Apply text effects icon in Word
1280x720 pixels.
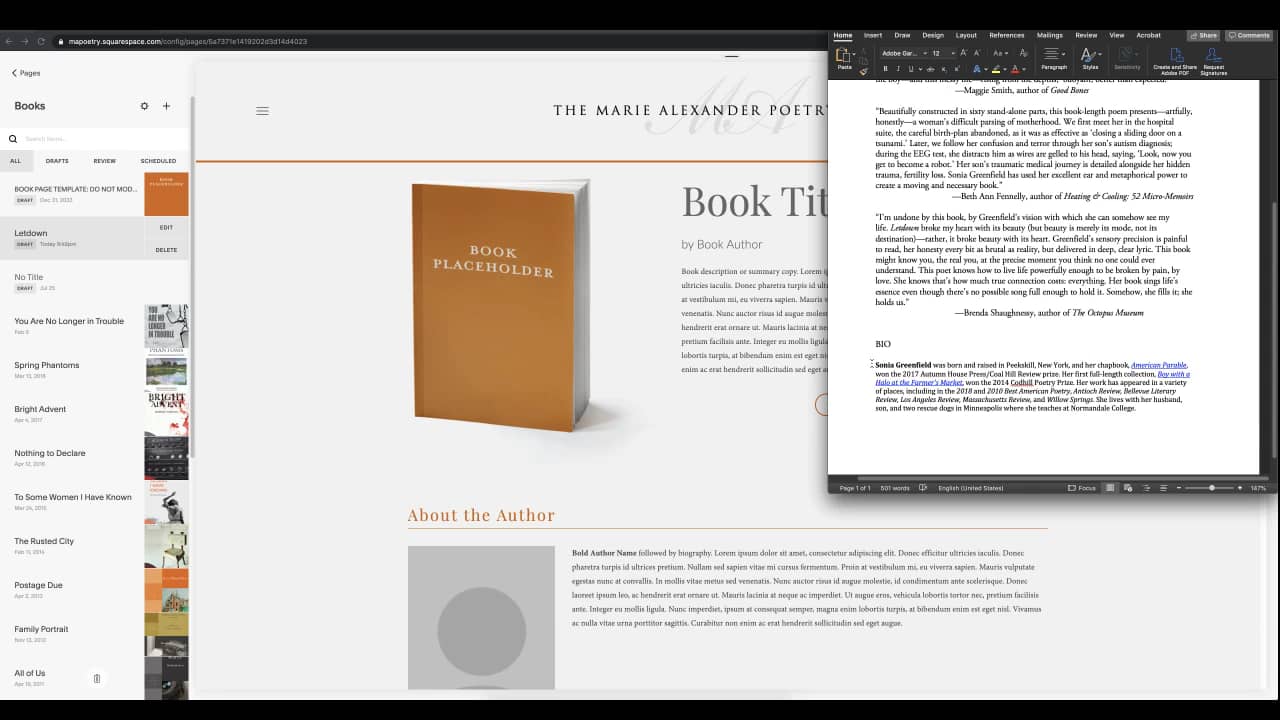coord(977,69)
